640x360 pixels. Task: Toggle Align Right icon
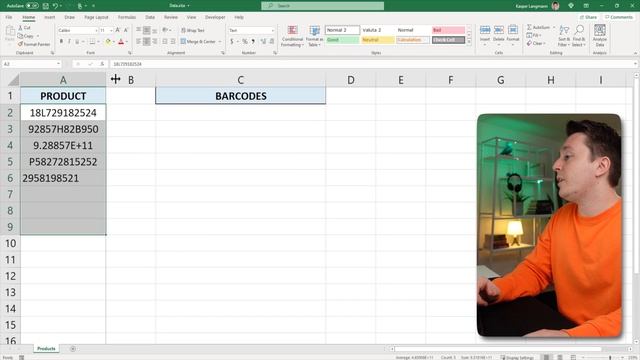tap(155, 41)
